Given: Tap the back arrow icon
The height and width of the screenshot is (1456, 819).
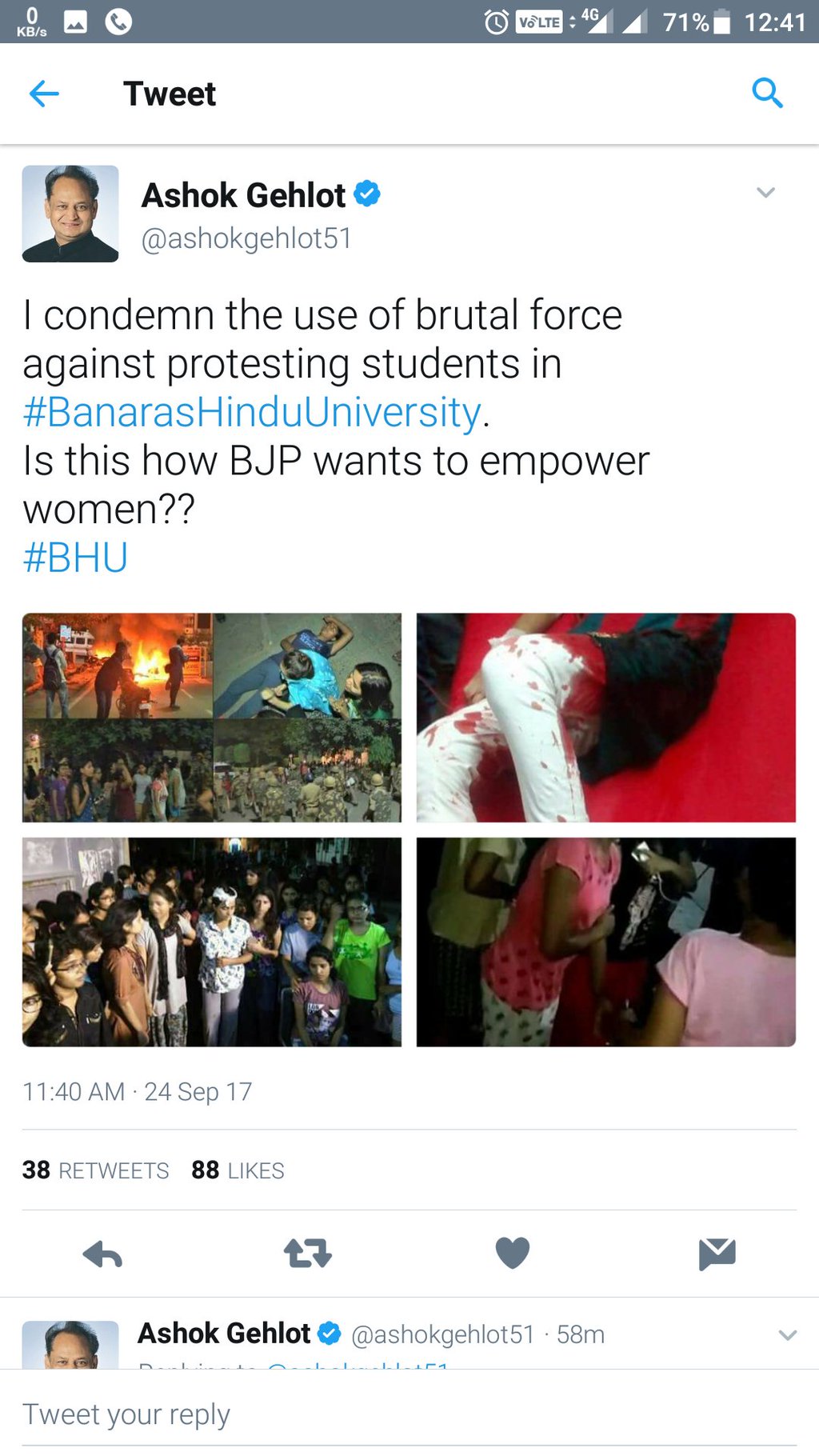Looking at the screenshot, I should (44, 94).
